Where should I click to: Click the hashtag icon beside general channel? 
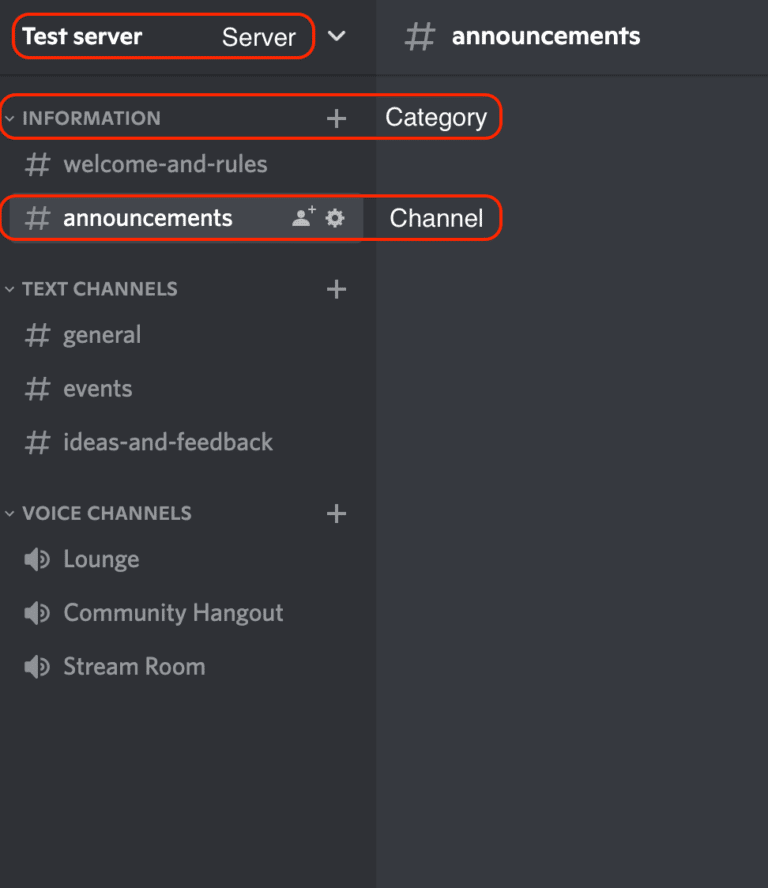pos(36,334)
